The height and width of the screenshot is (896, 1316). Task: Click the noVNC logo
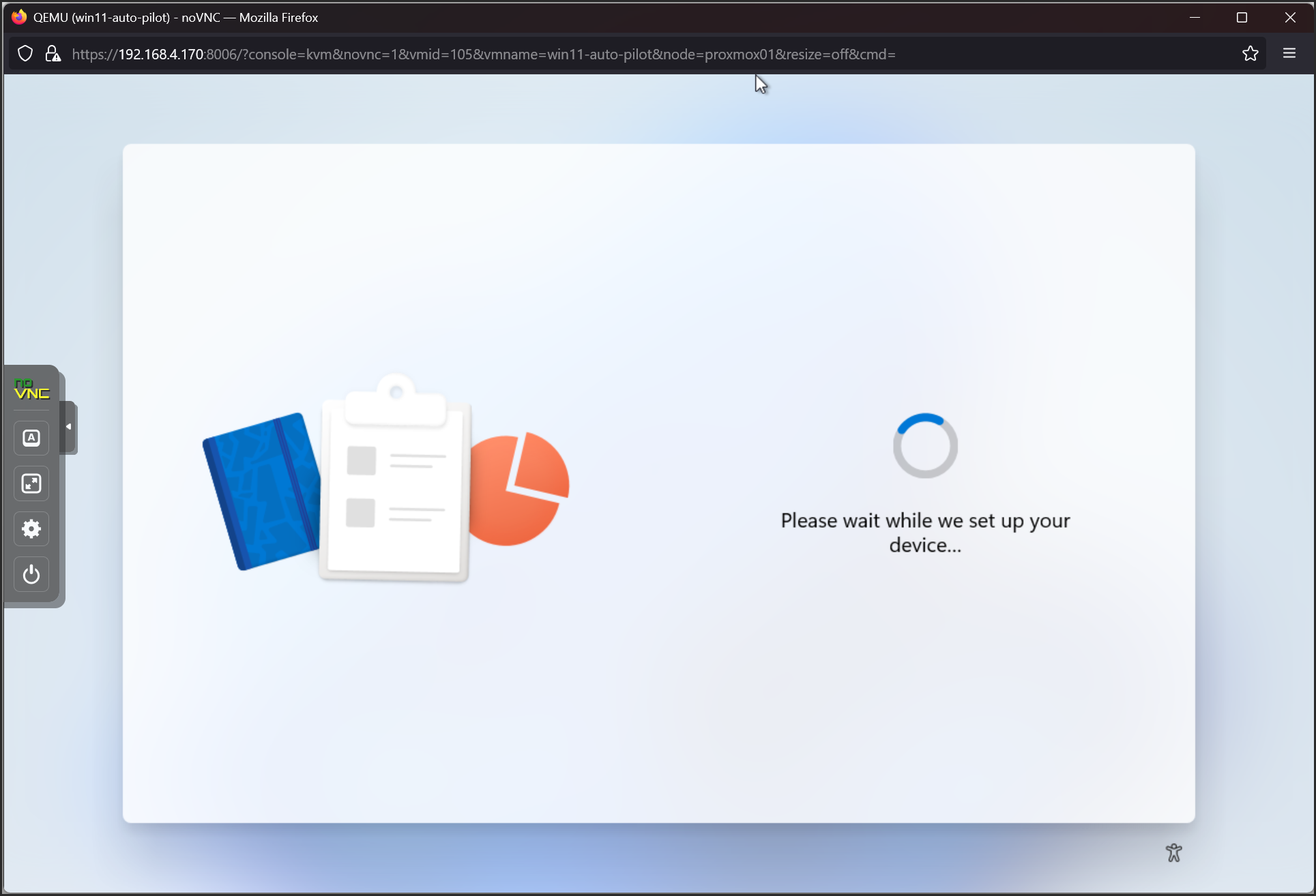click(x=31, y=390)
